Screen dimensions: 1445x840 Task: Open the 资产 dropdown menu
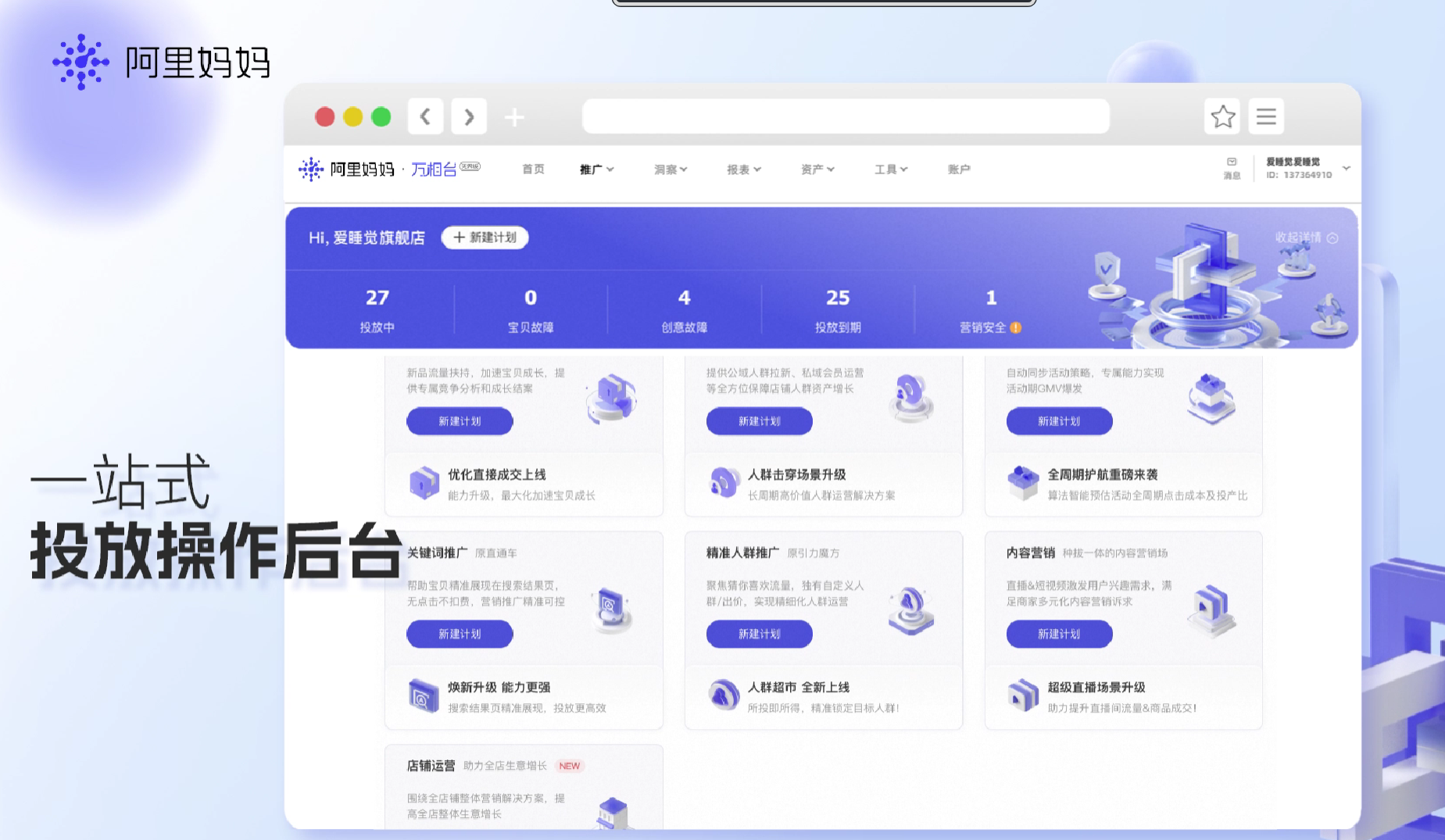(x=817, y=169)
